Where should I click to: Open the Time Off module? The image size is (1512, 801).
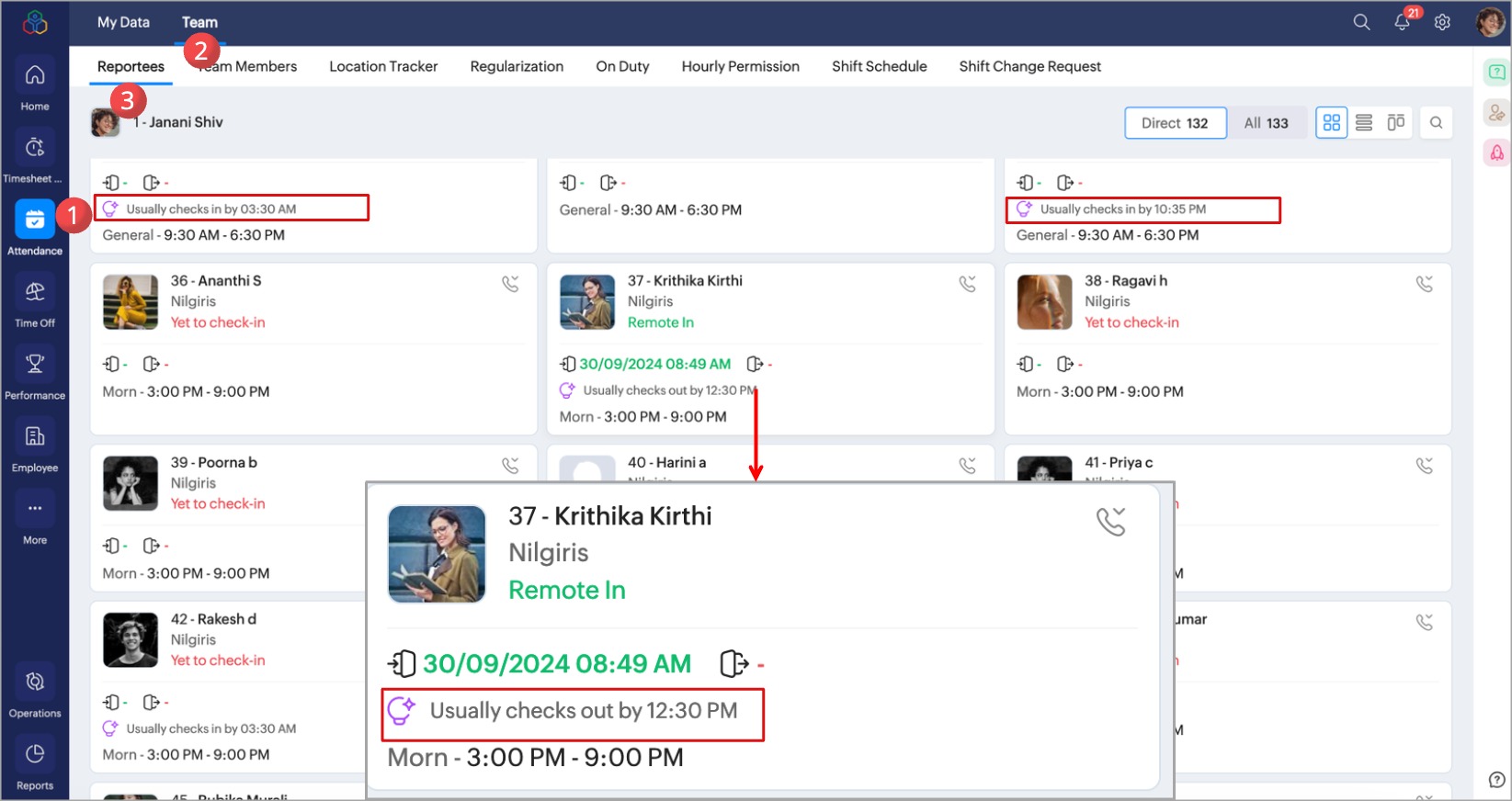tap(35, 291)
